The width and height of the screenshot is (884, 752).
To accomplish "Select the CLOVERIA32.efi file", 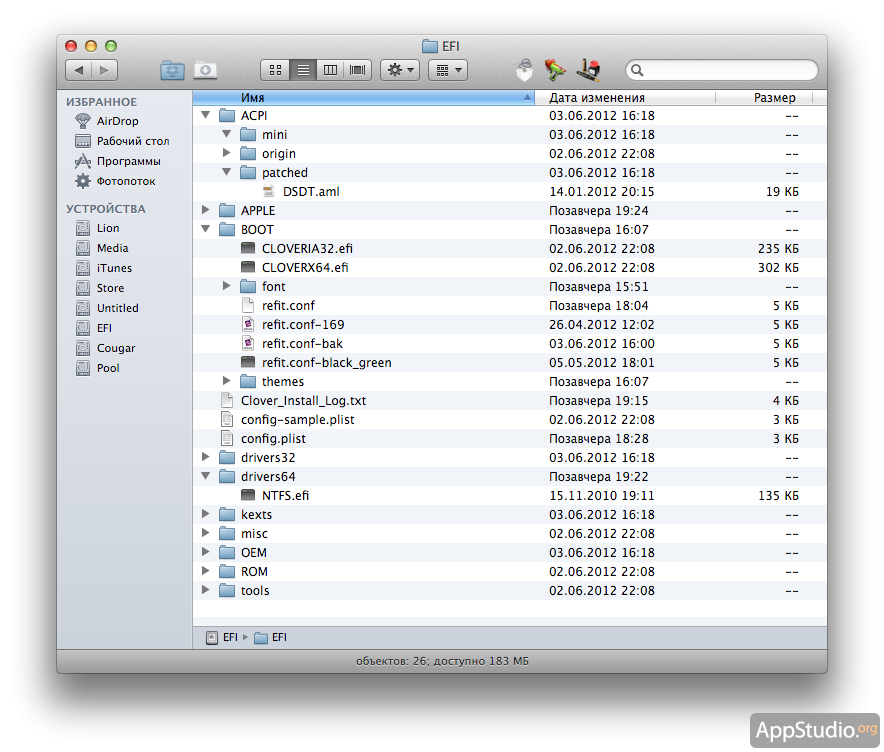I will [x=510, y=249].
